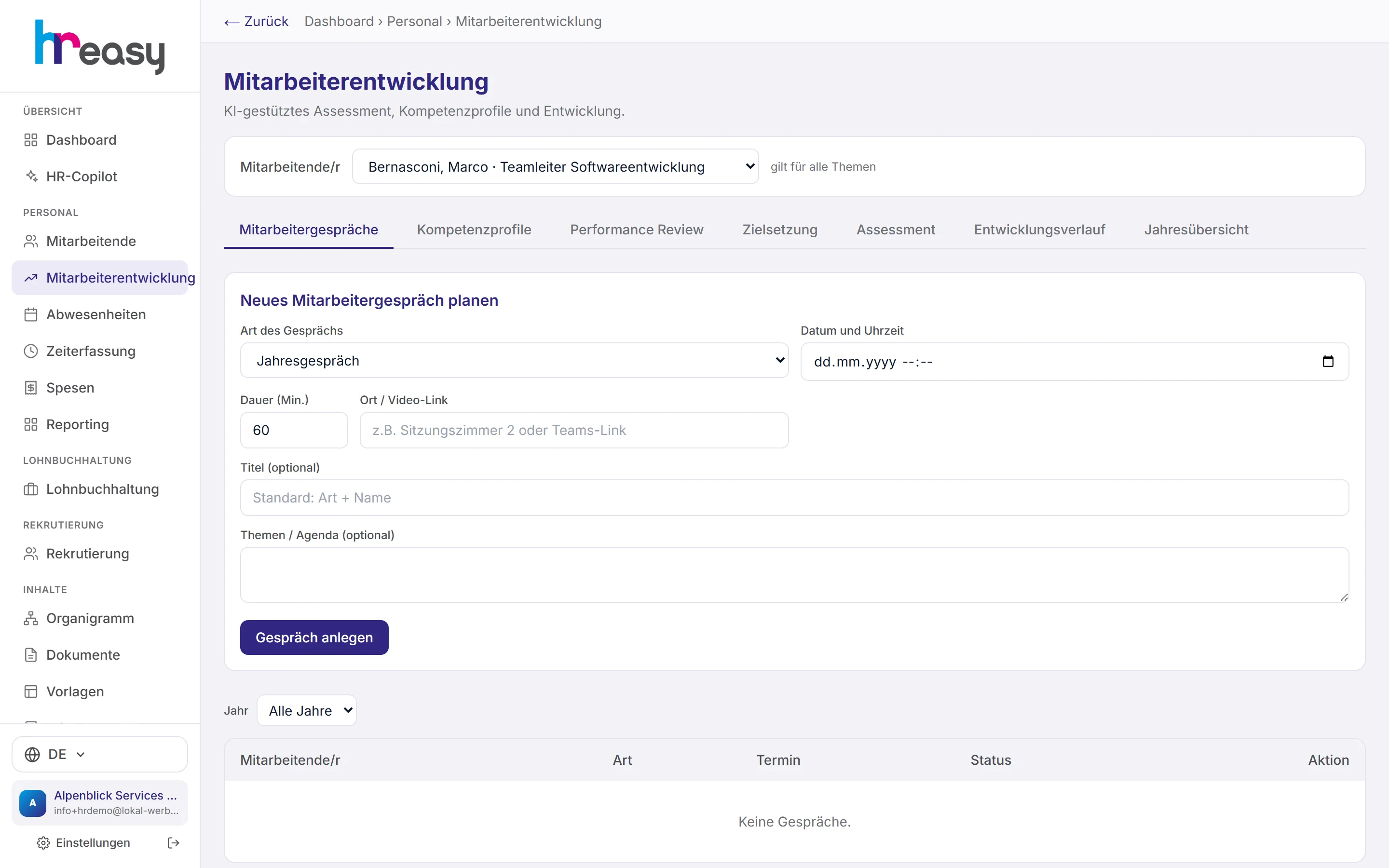This screenshot has height=868, width=1389.
Task: Click the Ort / Video-Link input field
Action: (x=574, y=430)
